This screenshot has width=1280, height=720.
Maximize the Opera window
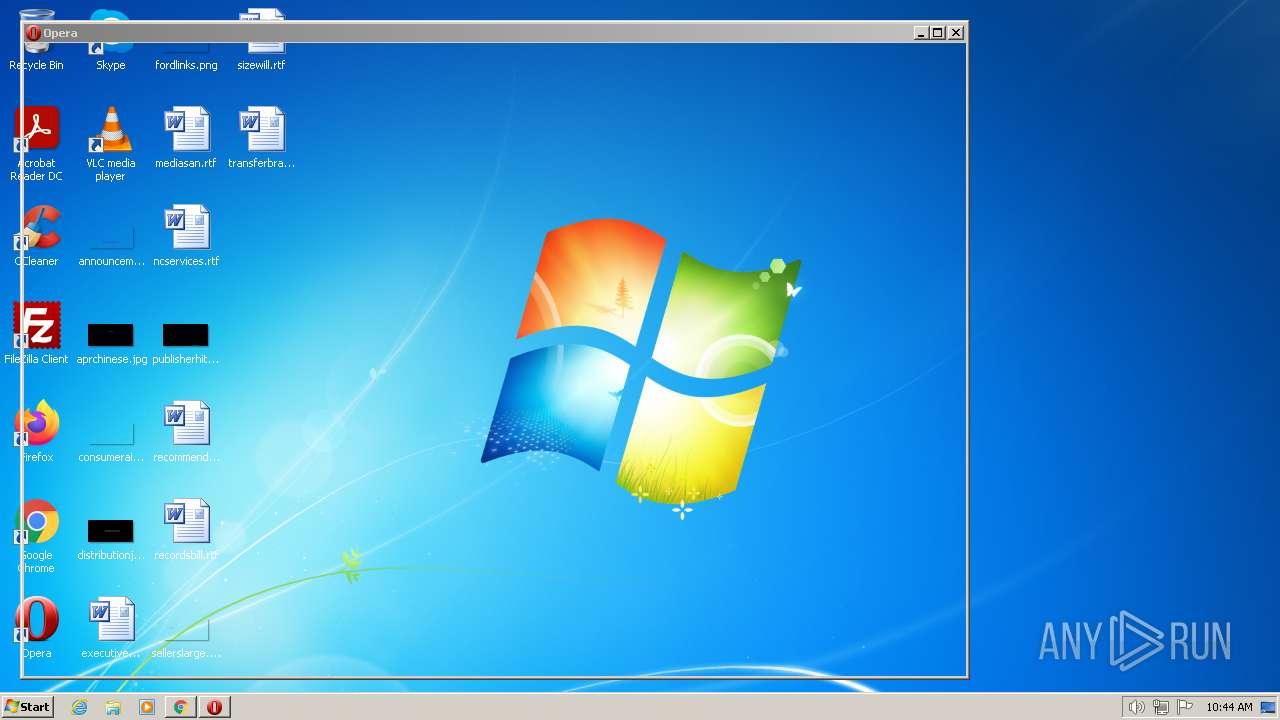point(938,33)
